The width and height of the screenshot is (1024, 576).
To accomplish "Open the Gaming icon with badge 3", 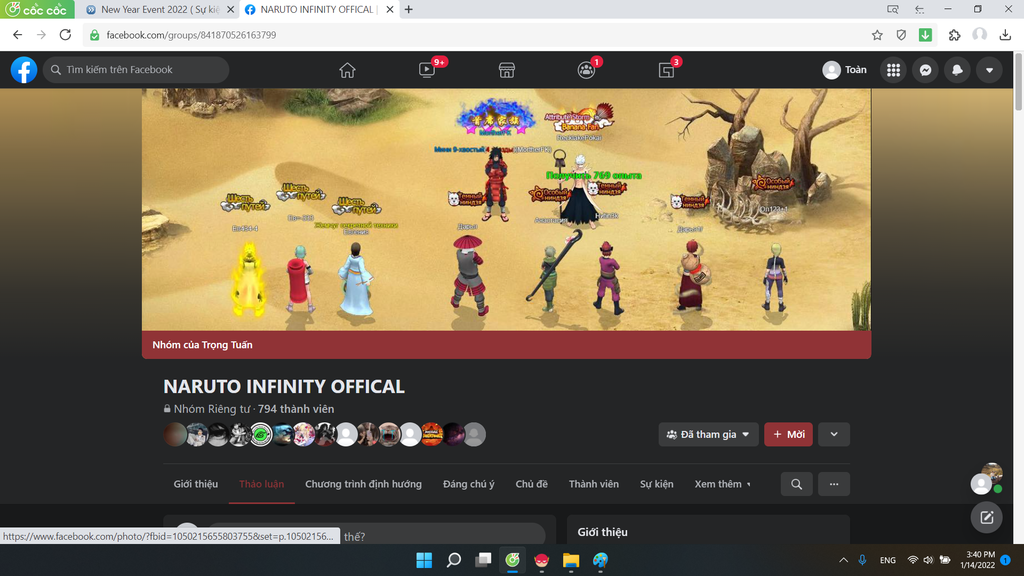I will click(x=666, y=70).
